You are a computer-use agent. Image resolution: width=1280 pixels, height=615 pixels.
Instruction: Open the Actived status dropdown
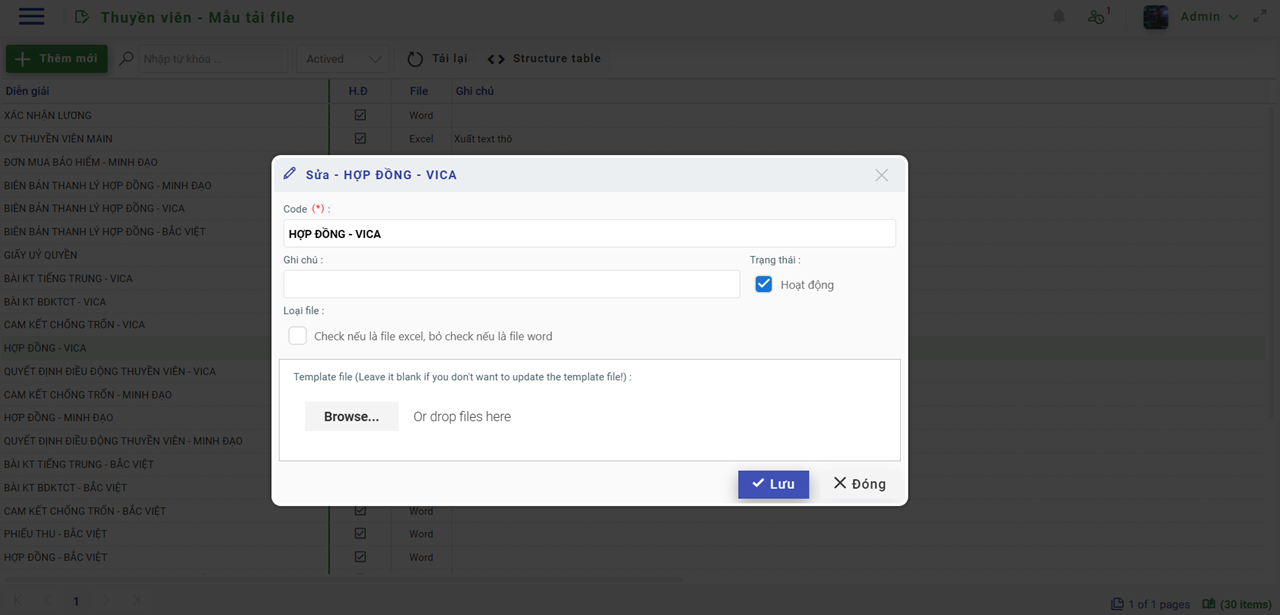342,59
